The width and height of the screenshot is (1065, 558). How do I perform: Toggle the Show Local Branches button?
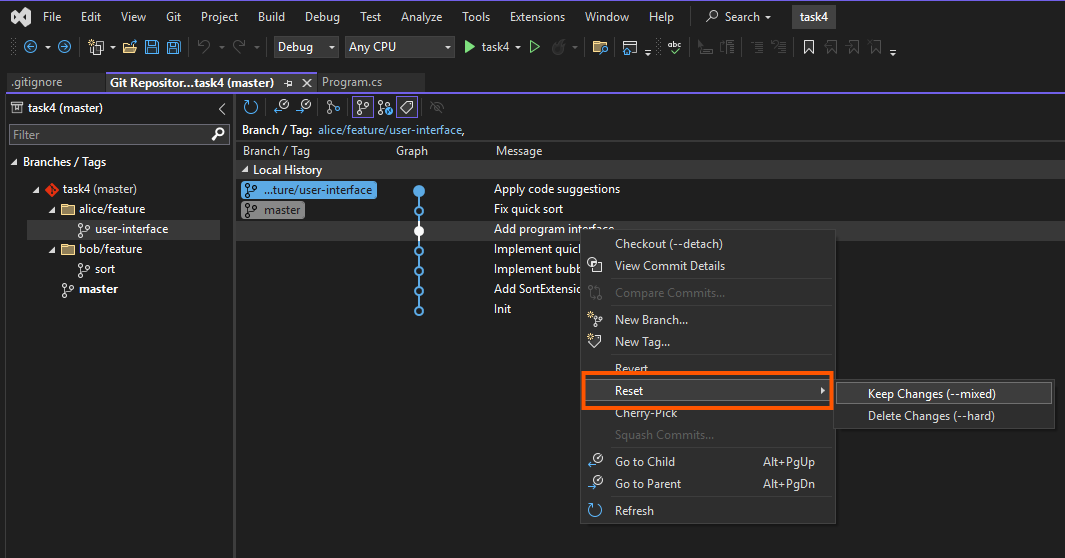click(x=363, y=107)
